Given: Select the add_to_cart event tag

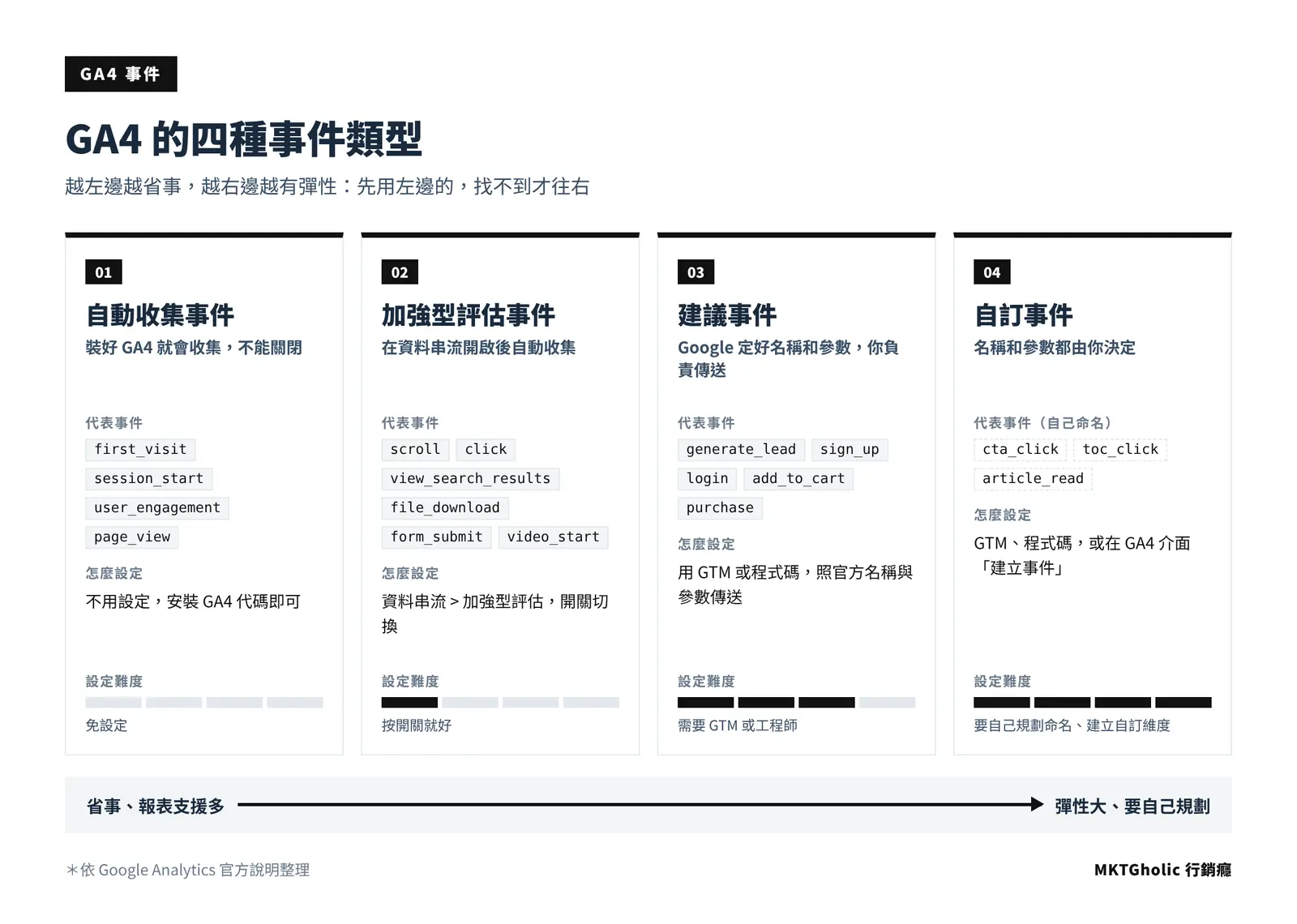Looking at the screenshot, I should (x=798, y=478).
